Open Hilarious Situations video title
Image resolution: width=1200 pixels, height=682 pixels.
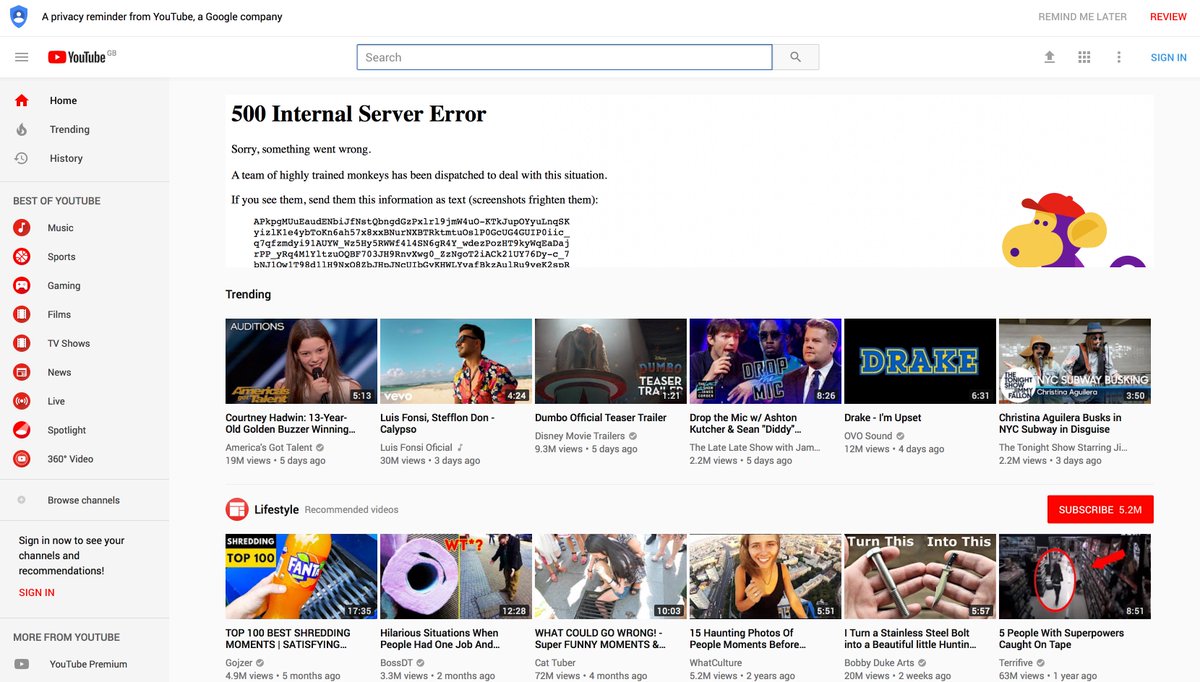tap(440, 639)
